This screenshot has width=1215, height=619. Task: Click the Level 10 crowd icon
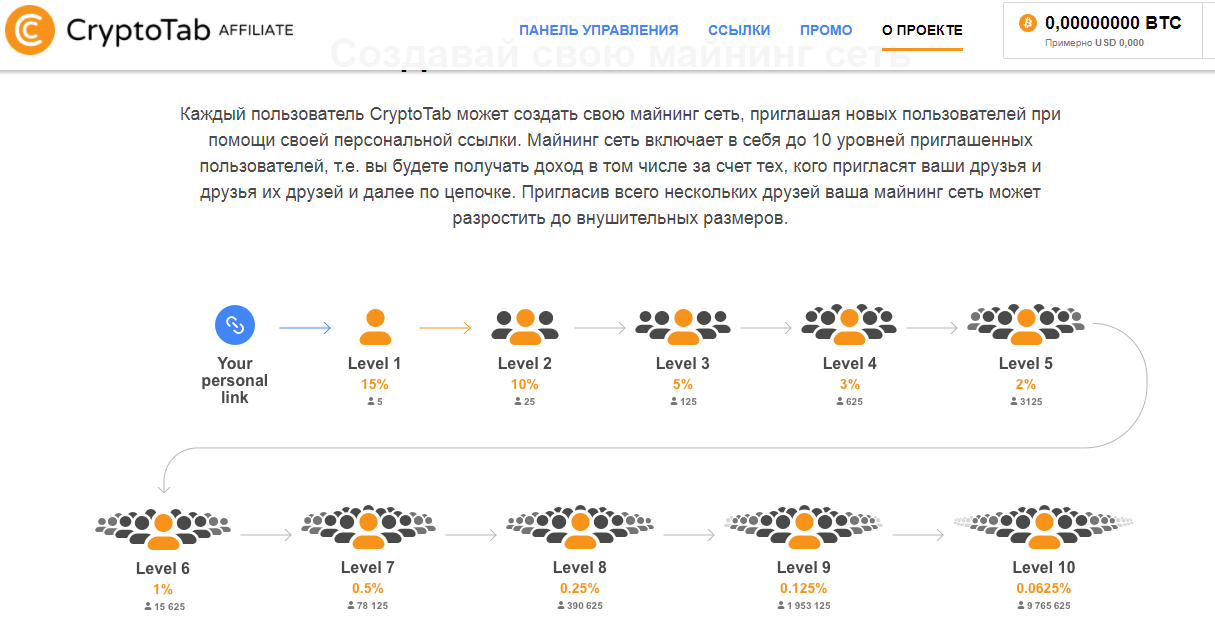[1046, 528]
